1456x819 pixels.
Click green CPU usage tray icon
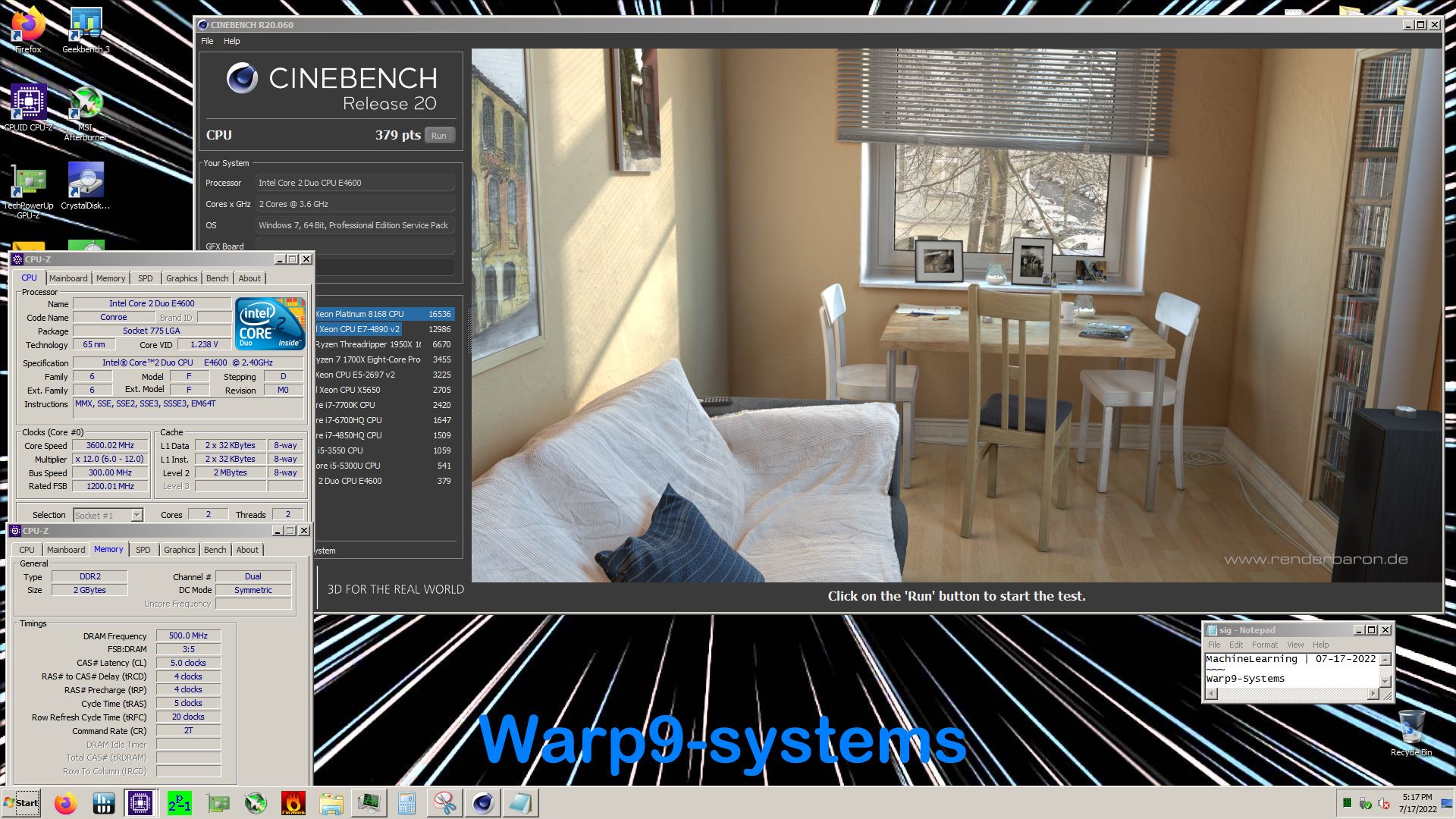1347,803
